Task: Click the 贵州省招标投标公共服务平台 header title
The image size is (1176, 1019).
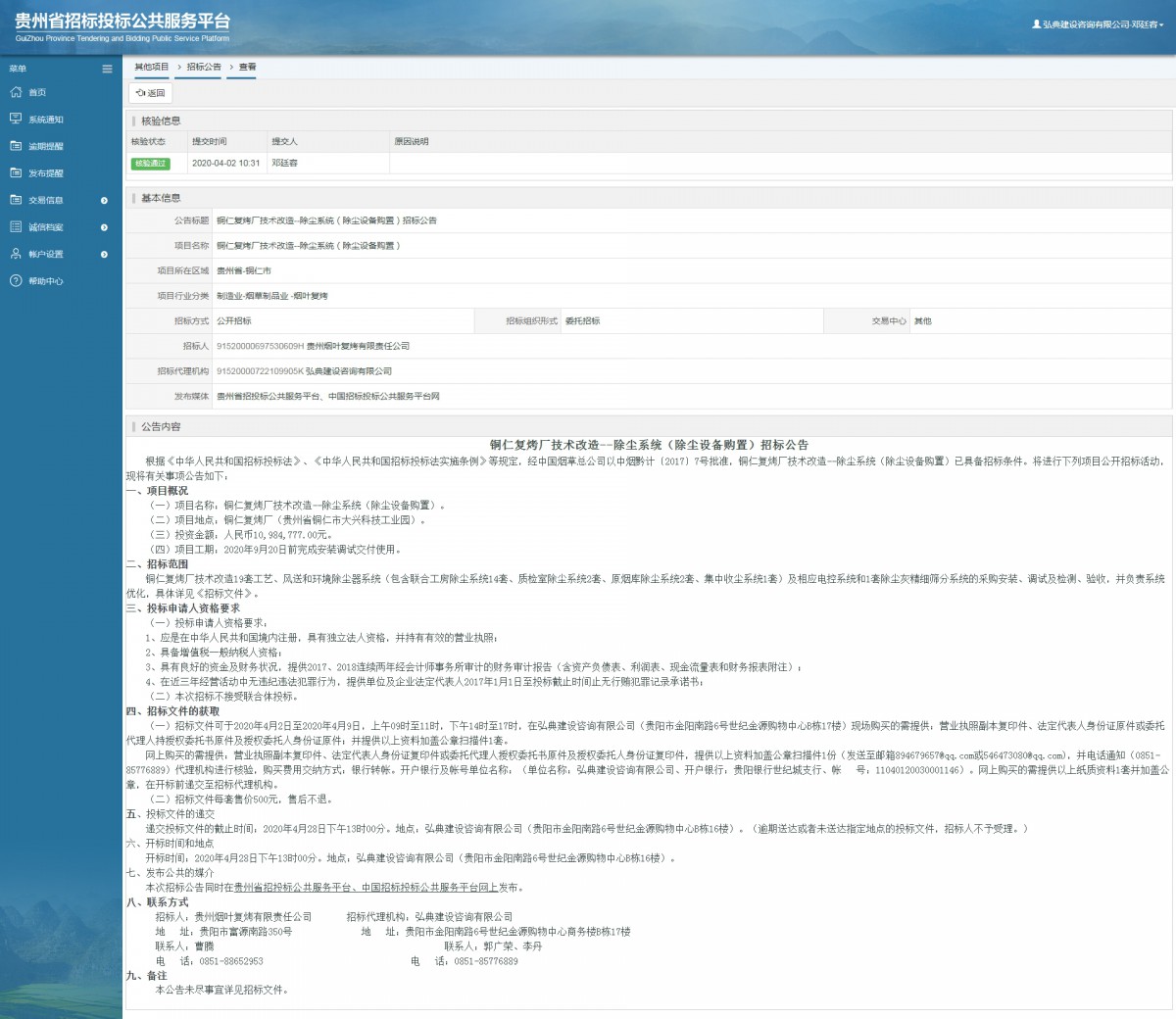Action: (x=122, y=22)
